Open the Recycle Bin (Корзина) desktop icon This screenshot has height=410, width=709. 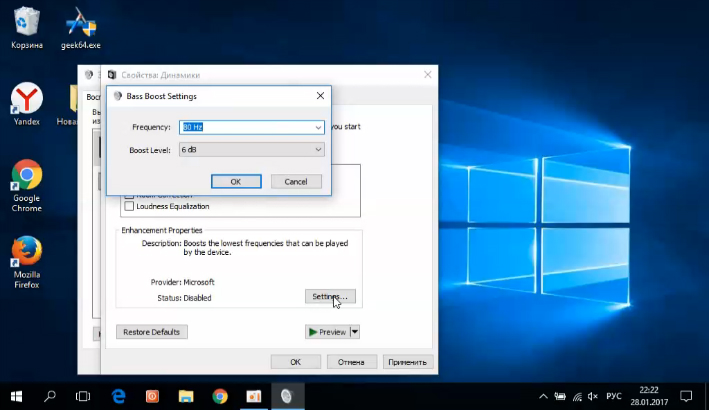click(27, 22)
